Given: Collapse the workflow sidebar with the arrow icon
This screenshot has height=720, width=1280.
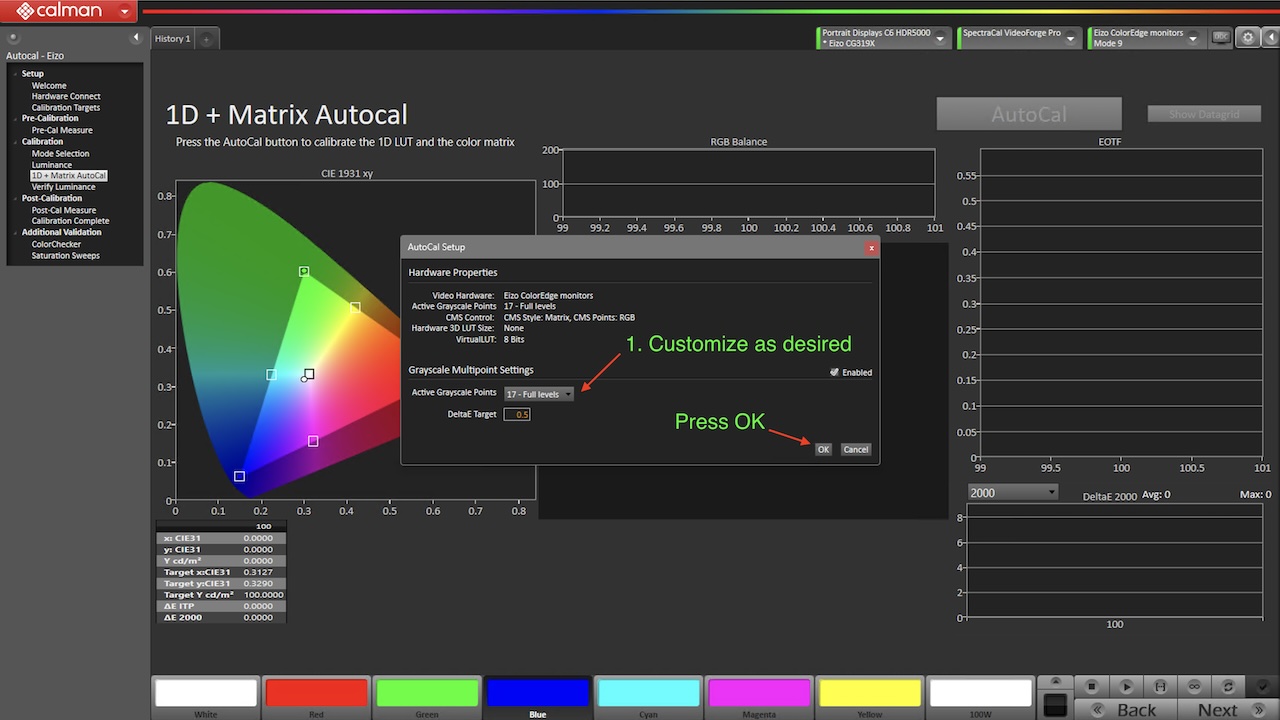Looking at the screenshot, I should pyautogui.click(x=136, y=38).
